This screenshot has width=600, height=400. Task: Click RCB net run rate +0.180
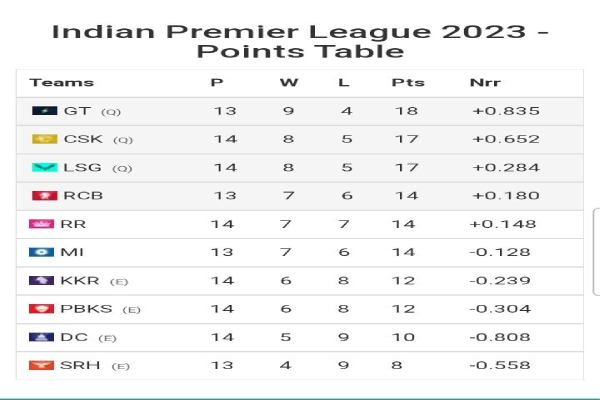[506, 196]
